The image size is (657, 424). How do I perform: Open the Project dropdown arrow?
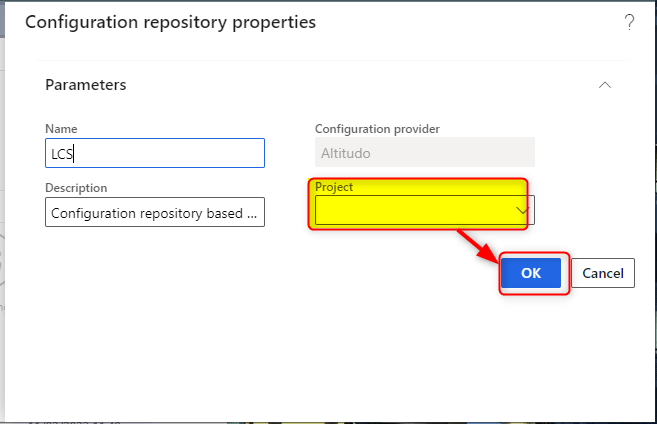click(x=521, y=210)
